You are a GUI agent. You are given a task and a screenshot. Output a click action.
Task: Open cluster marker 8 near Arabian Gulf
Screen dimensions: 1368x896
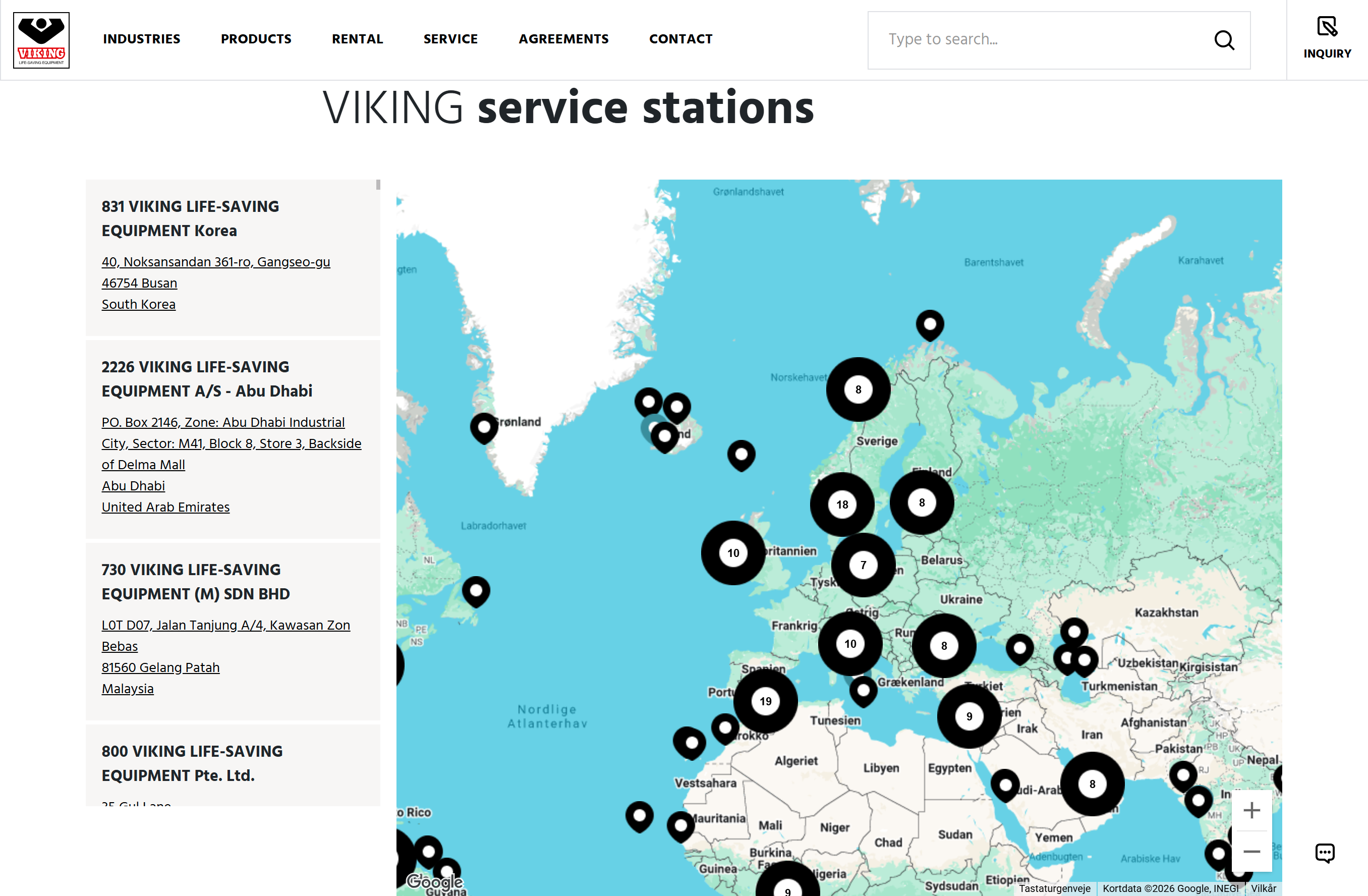pos(1092,784)
